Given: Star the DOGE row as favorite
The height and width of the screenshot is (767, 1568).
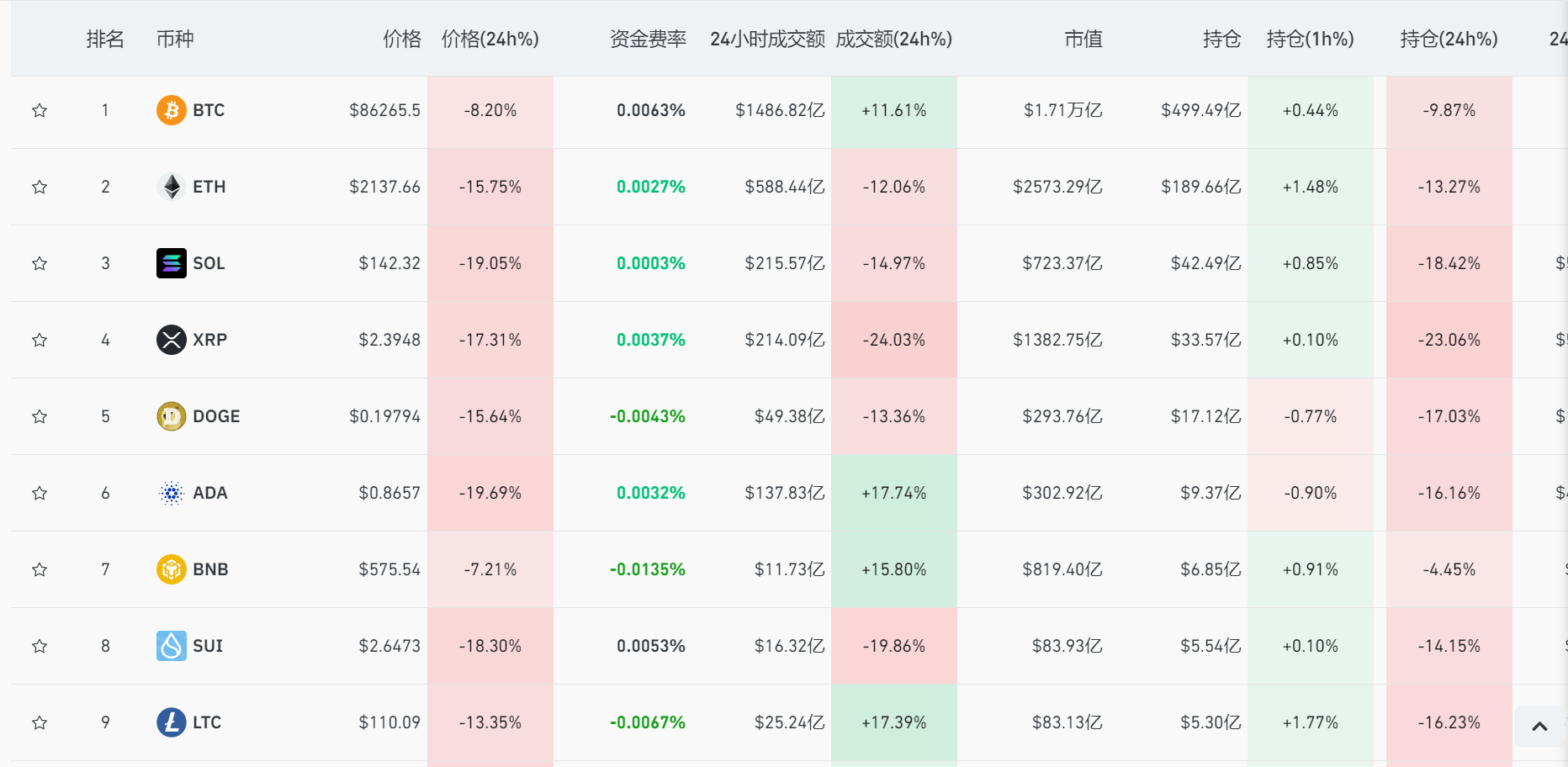Looking at the screenshot, I should (40, 416).
